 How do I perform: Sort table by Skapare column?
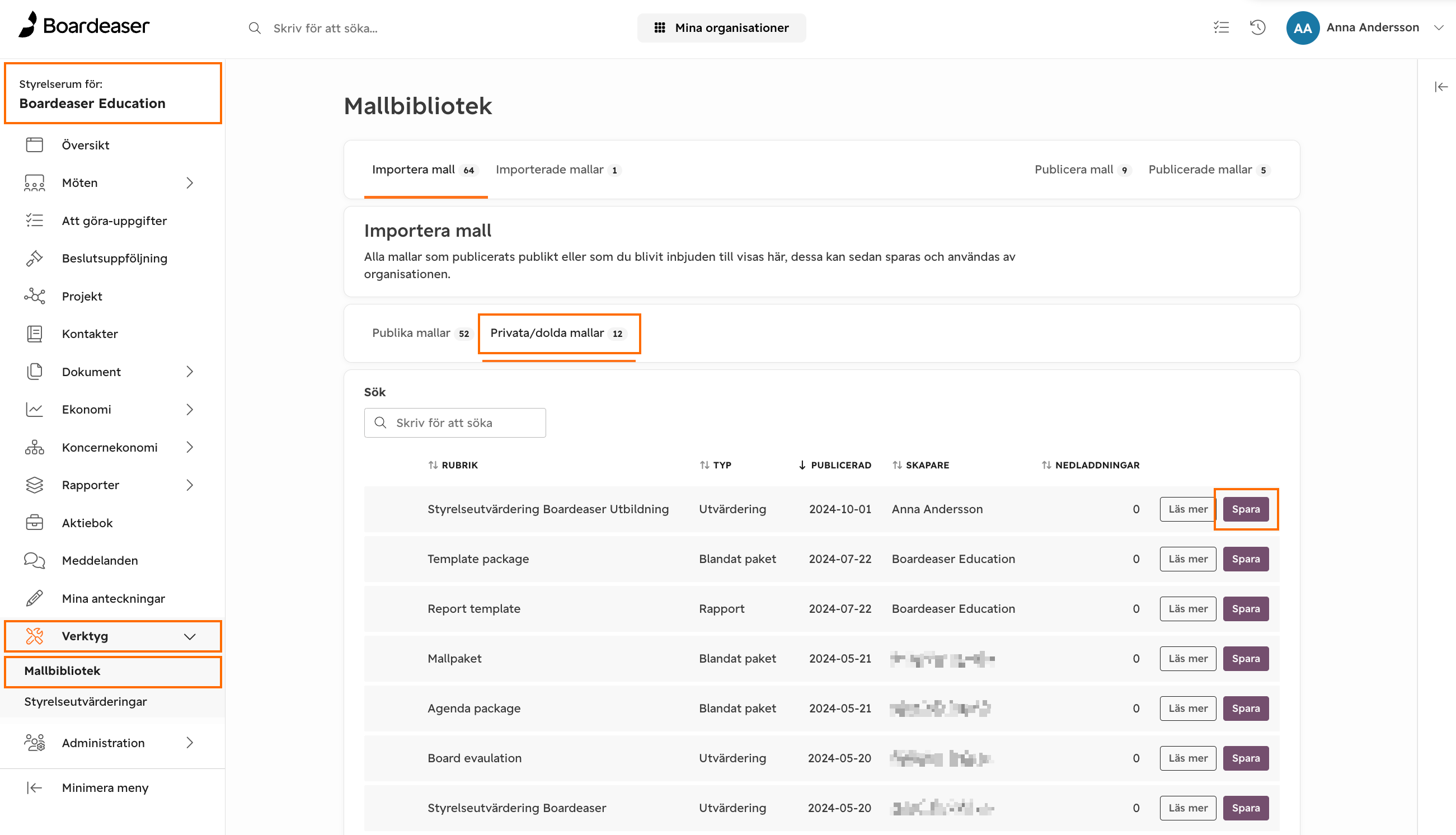(x=920, y=465)
